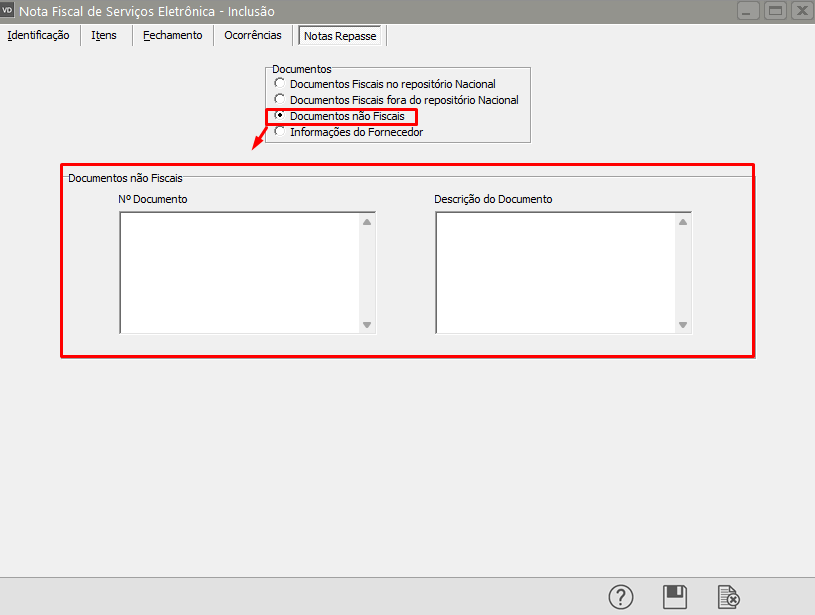Pick the Informações do Fornecedor radio option
Image resolution: width=815 pixels, height=615 pixels.
[279, 132]
